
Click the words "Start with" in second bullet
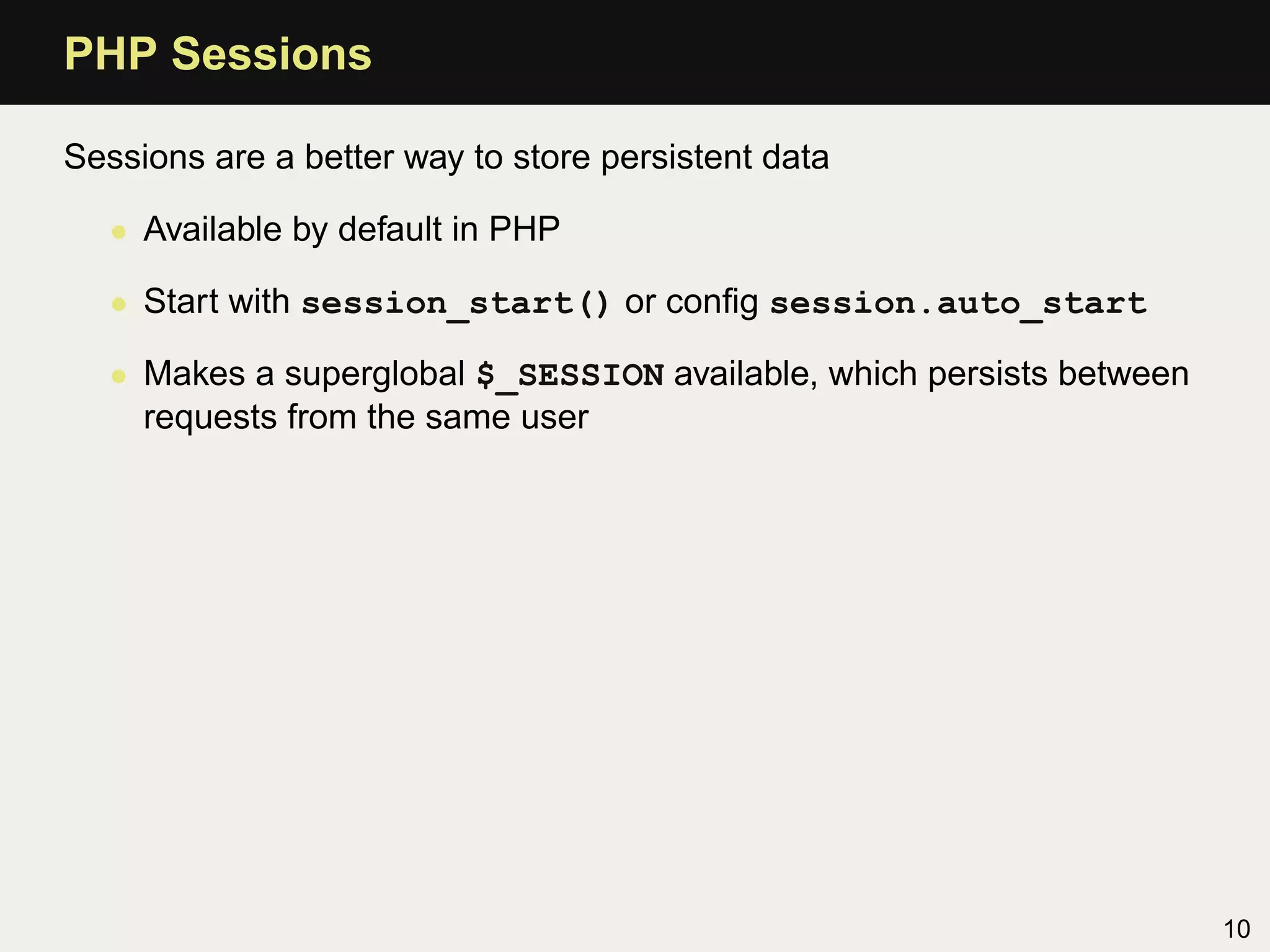coord(216,302)
